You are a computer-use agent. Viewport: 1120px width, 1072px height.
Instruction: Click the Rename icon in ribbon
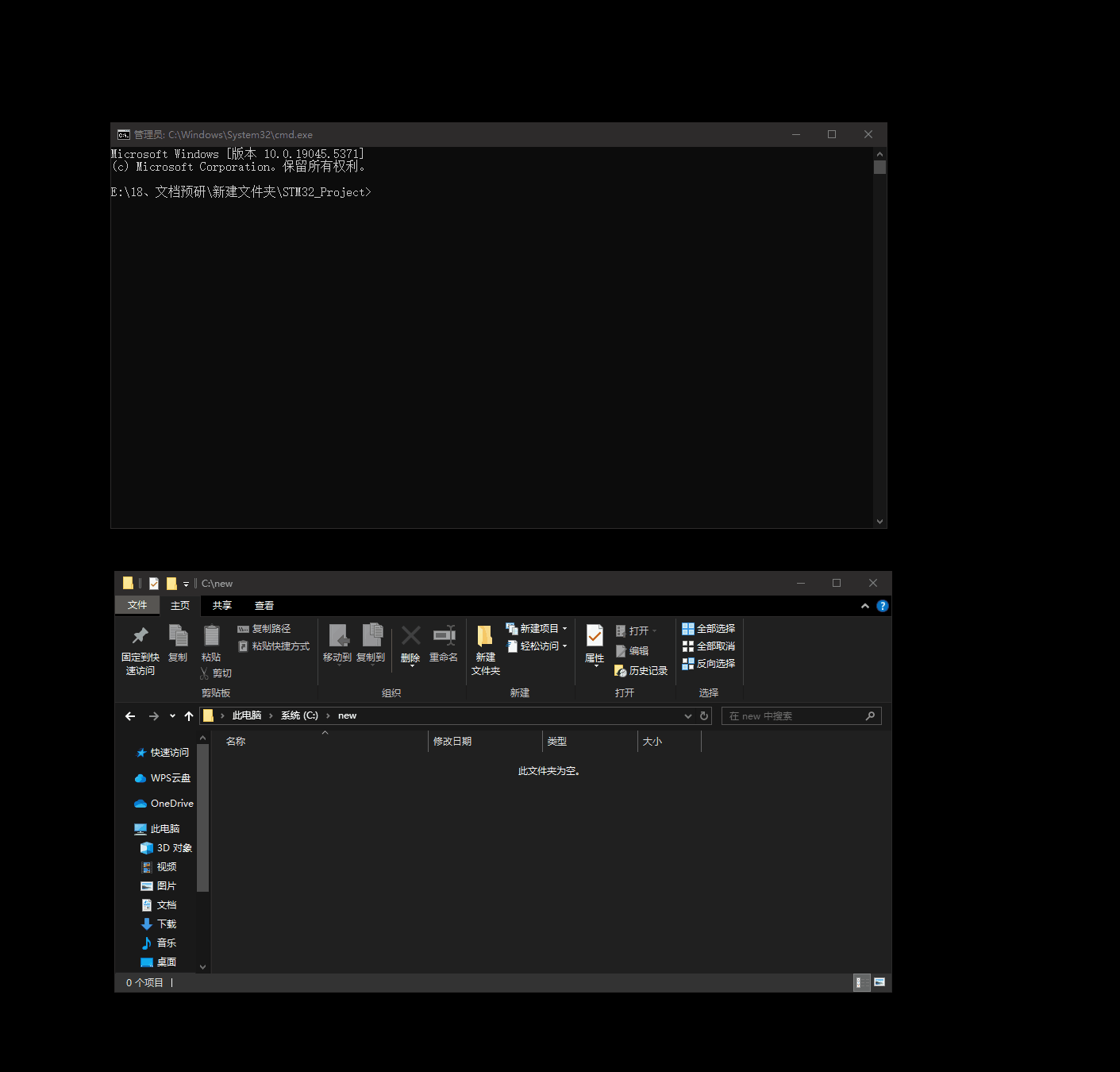444,636
